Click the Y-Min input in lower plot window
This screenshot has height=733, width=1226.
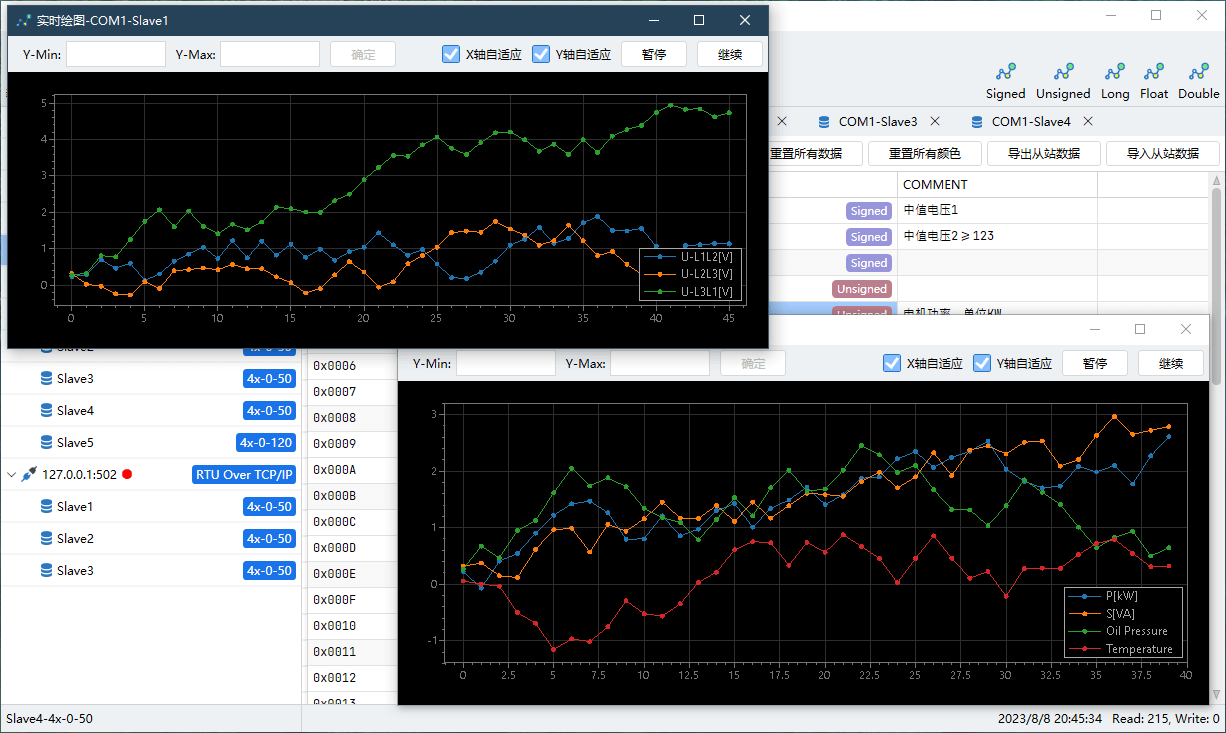coord(506,363)
